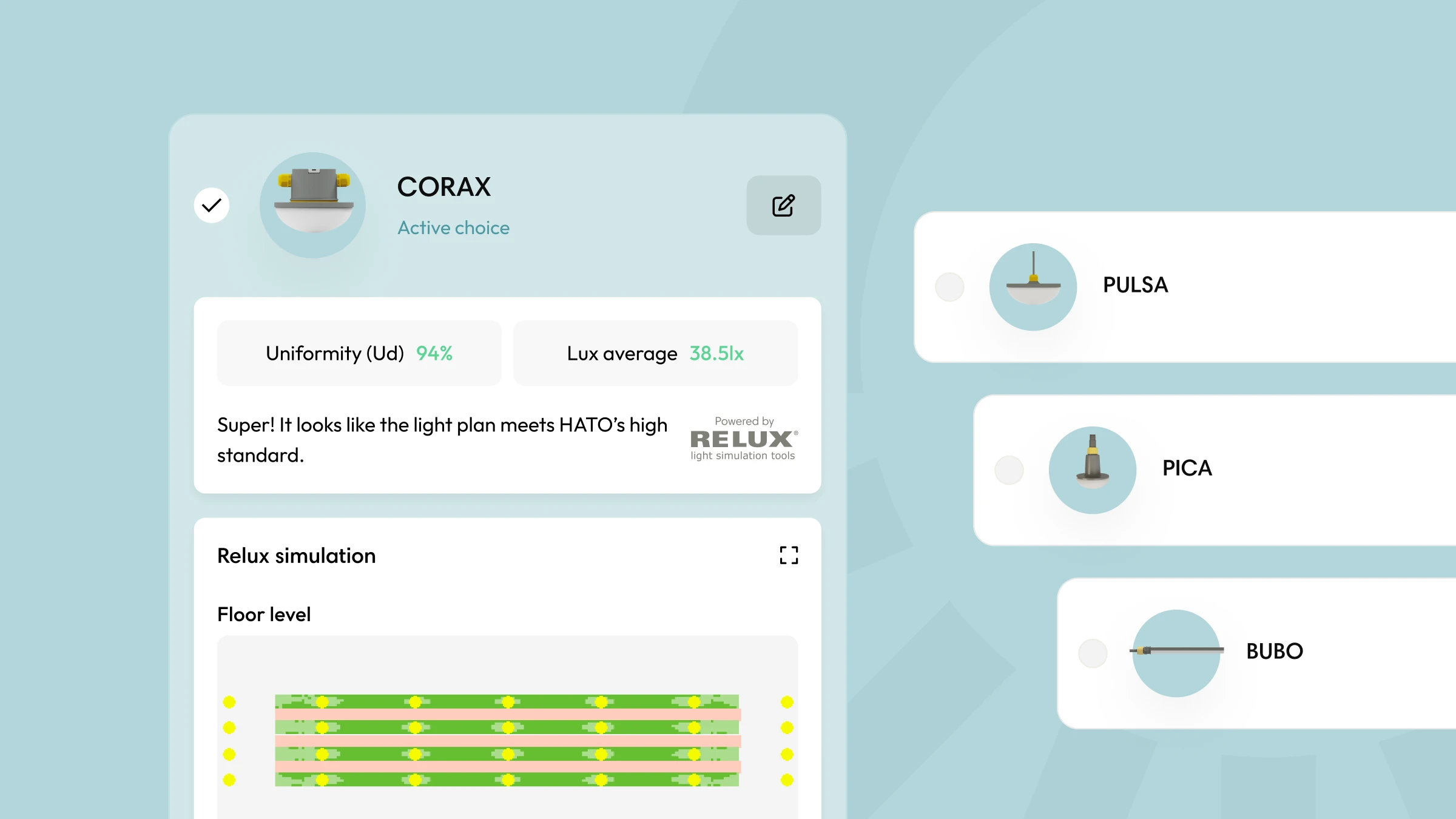Select the PULSA radio button
Screen dimensions: 1456x819
point(949,287)
